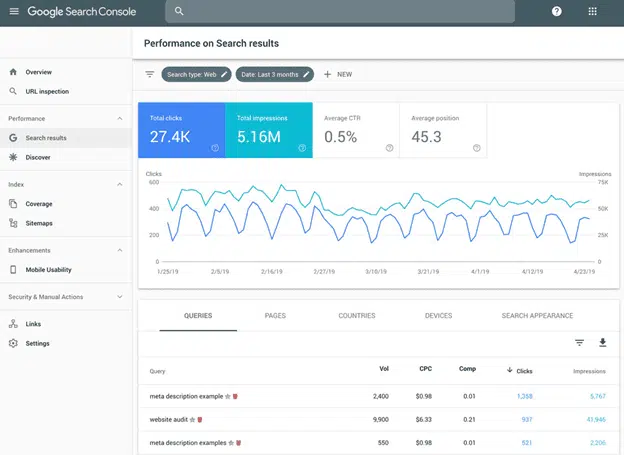
Task: Click impressions value 41,946
Action: tap(596, 419)
